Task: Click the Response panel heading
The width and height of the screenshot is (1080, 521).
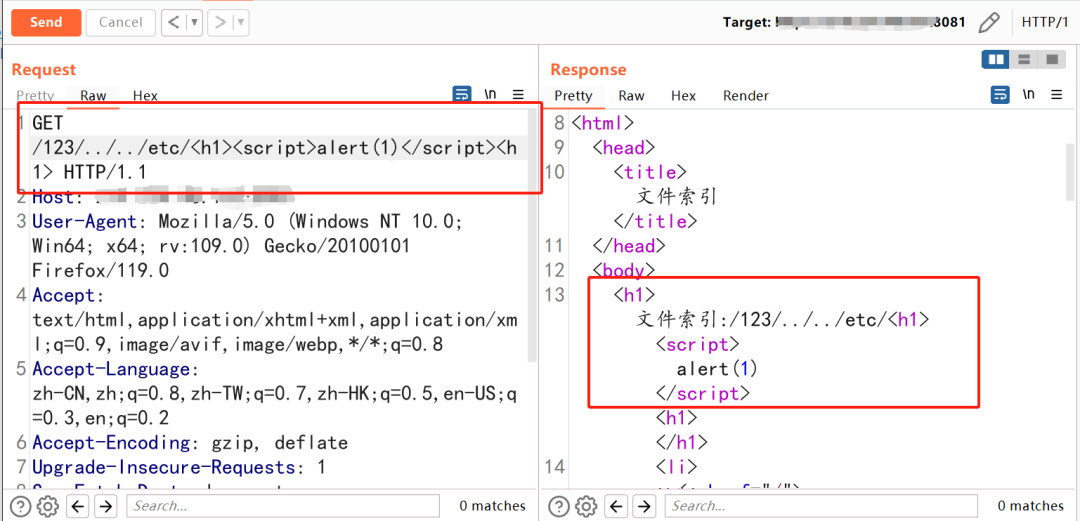Action: pos(589,70)
